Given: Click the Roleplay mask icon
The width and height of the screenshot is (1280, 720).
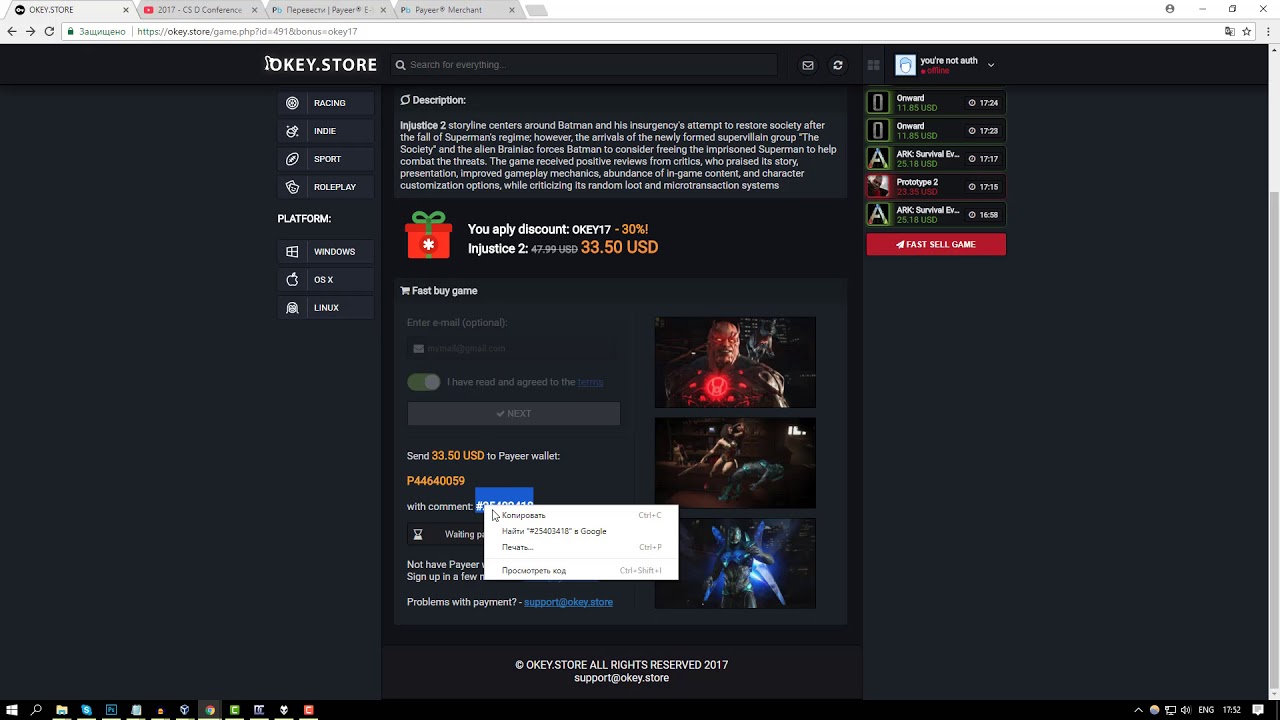Looking at the screenshot, I should [x=292, y=187].
